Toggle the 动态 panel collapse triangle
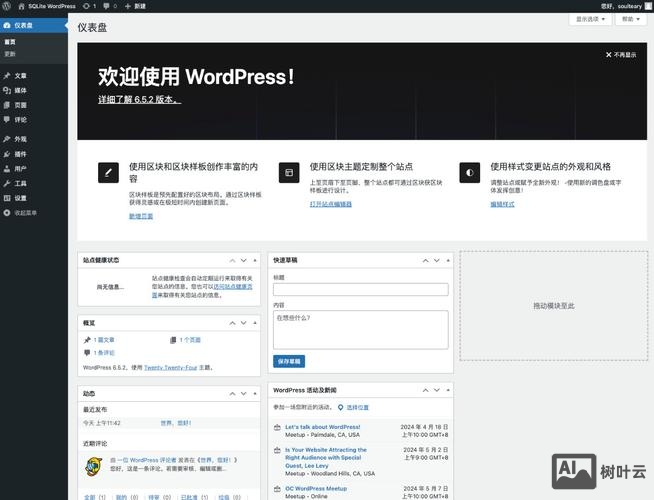The image size is (654, 500). coord(255,394)
